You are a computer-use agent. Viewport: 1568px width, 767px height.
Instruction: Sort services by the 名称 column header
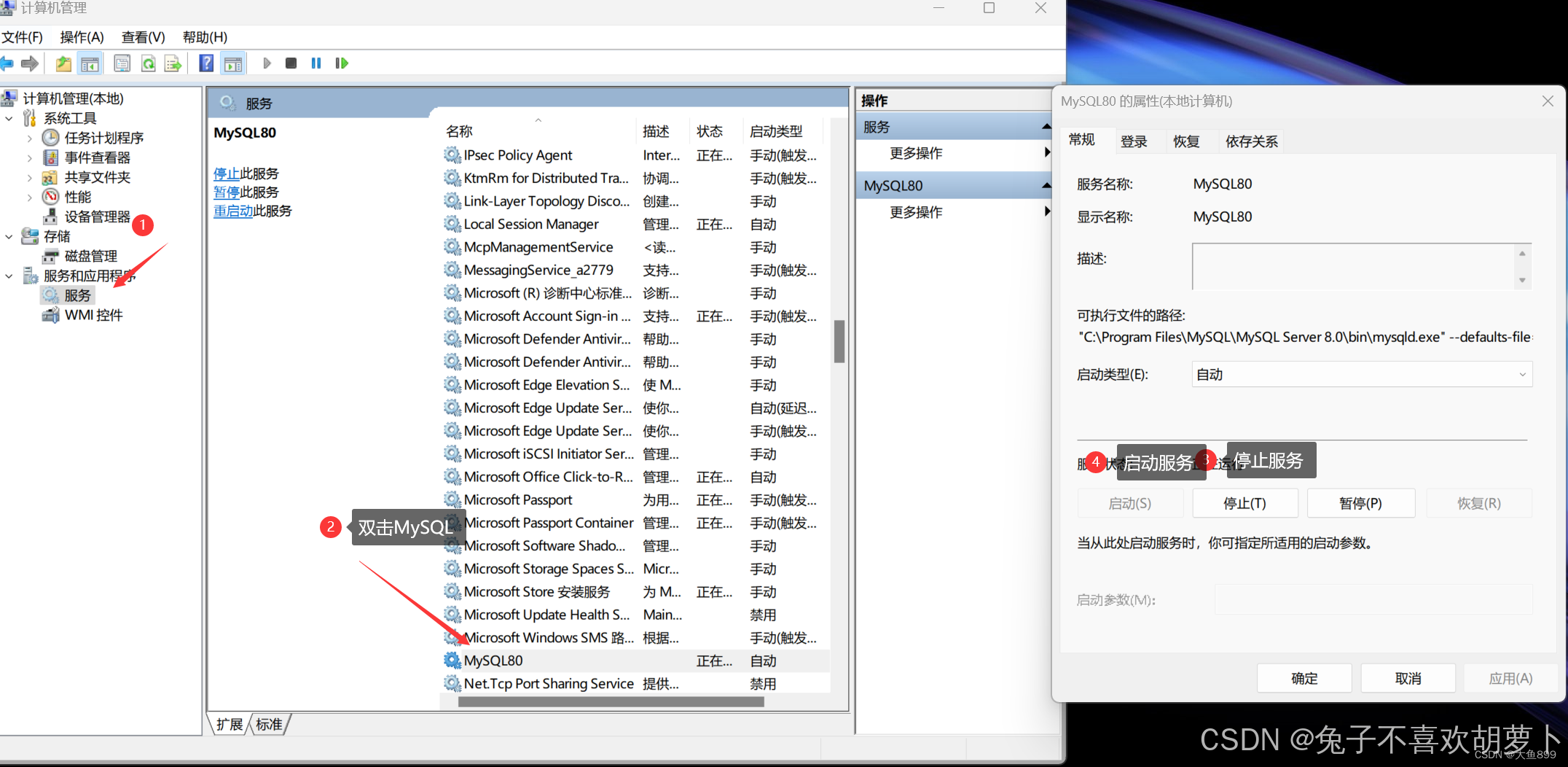point(538,131)
